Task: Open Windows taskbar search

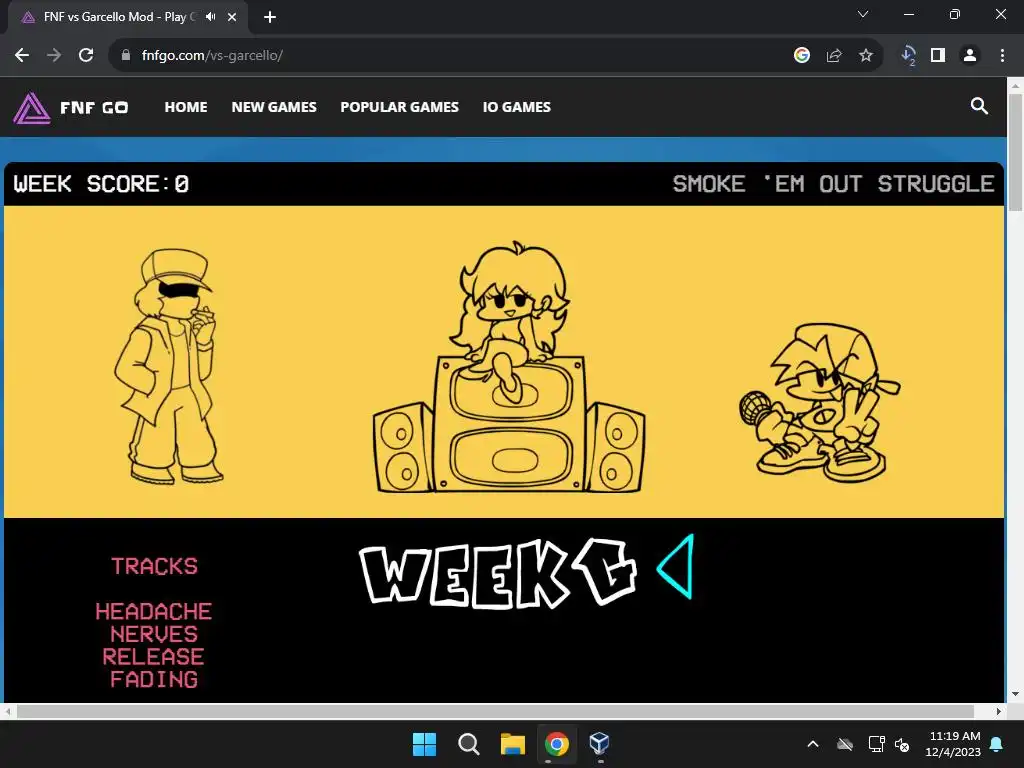Action: click(x=468, y=744)
